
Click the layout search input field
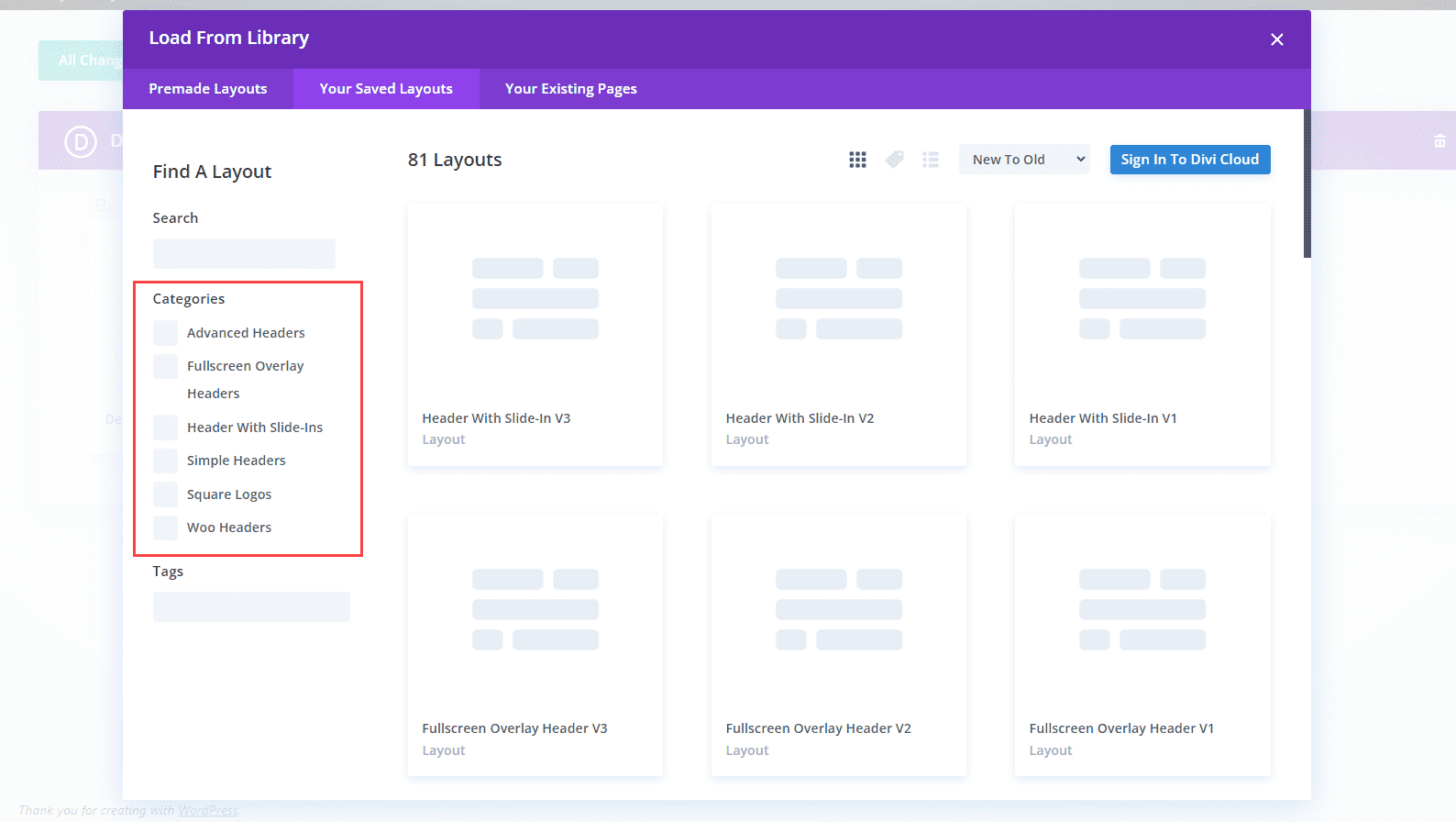click(244, 253)
